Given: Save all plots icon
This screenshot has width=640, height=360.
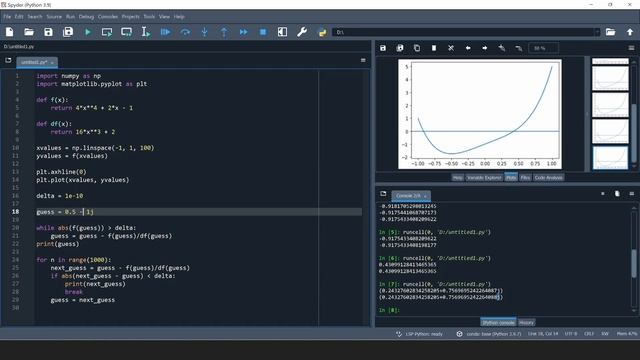Looking at the screenshot, I should click(400, 48).
